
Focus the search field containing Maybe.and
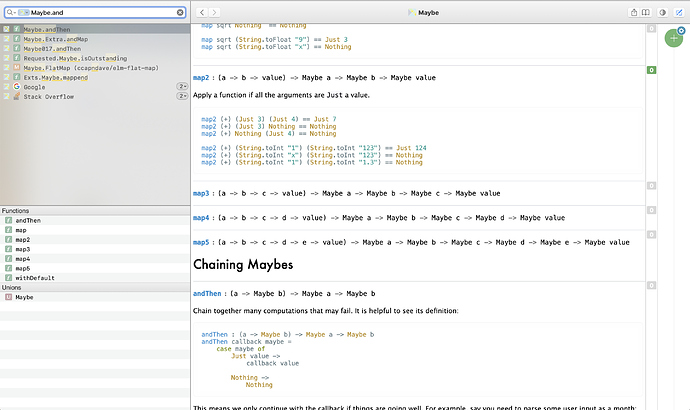pyautogui.click(x=95, y=12)
